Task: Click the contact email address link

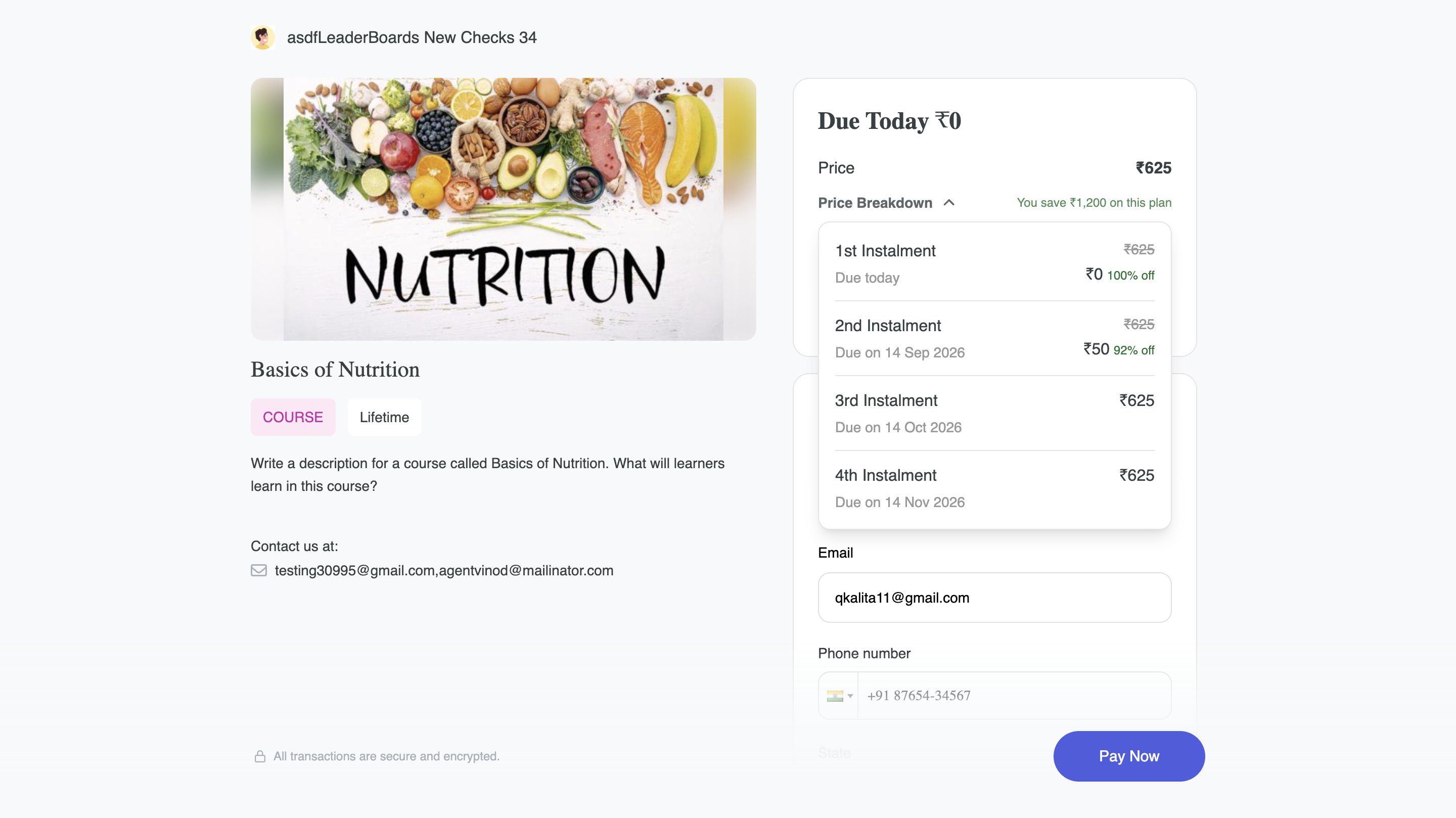Action: tap(444, 570)
